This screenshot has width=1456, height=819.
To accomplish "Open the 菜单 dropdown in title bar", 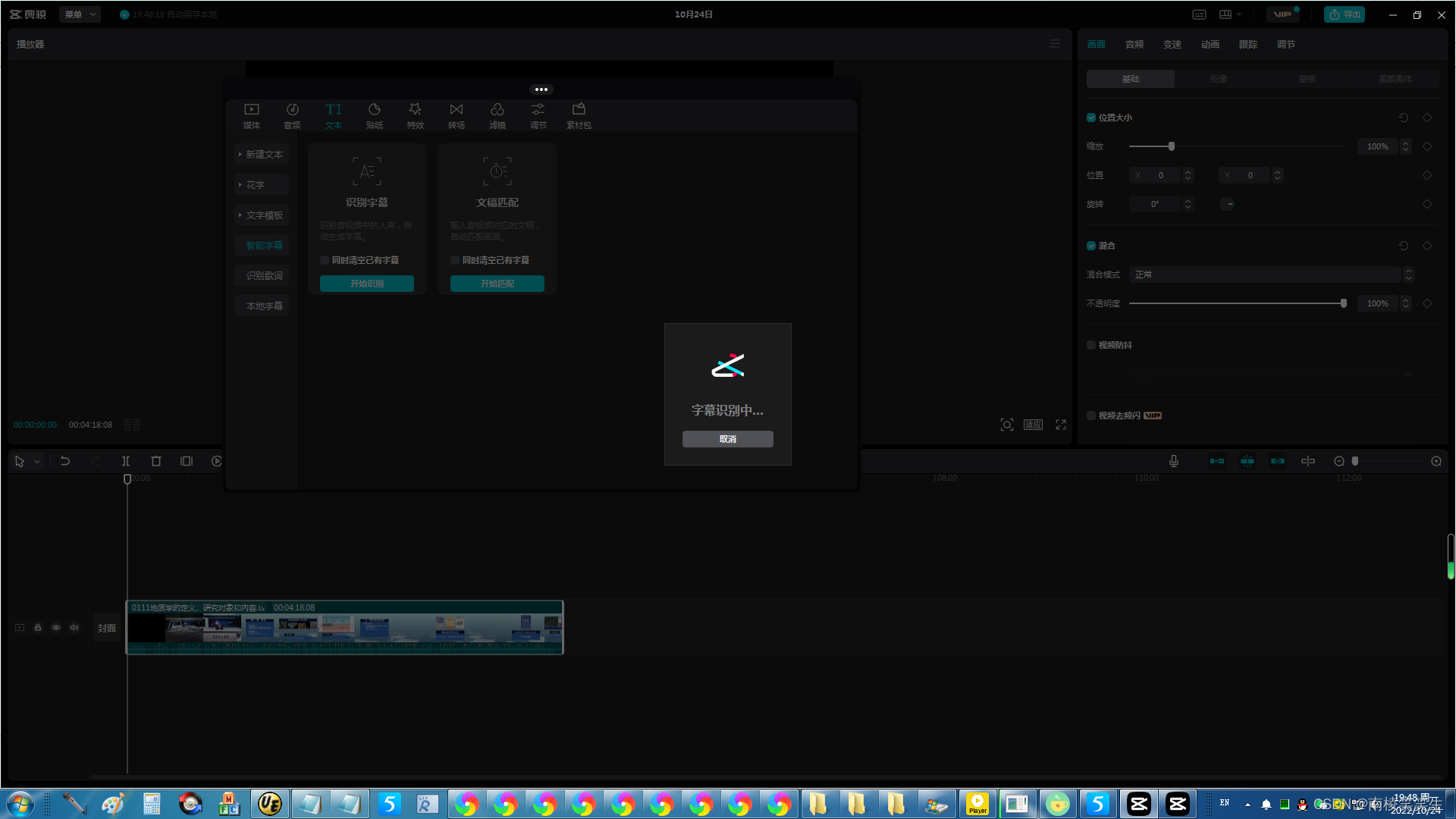I will pyautogui.click(x=80, y=14).
